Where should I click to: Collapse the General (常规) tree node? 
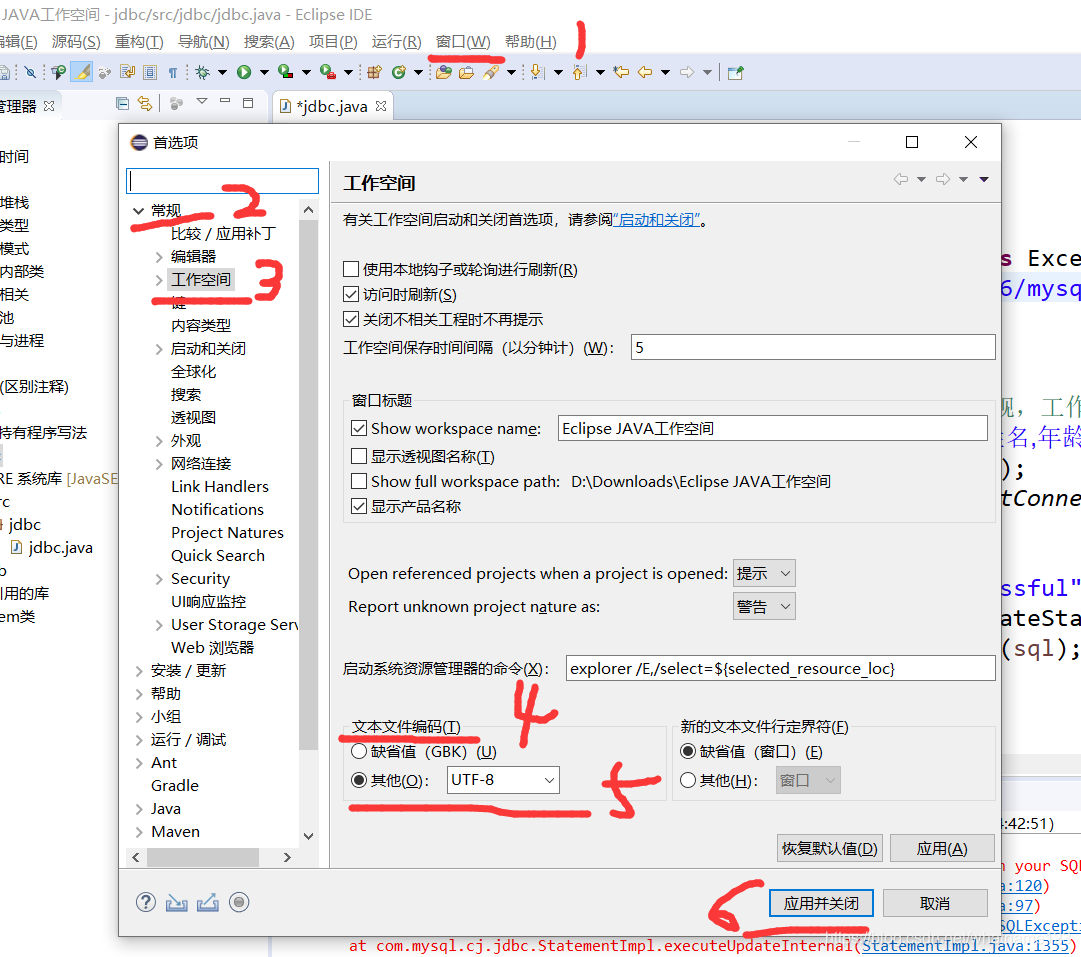pyautogui.click(x=139, y=210)
